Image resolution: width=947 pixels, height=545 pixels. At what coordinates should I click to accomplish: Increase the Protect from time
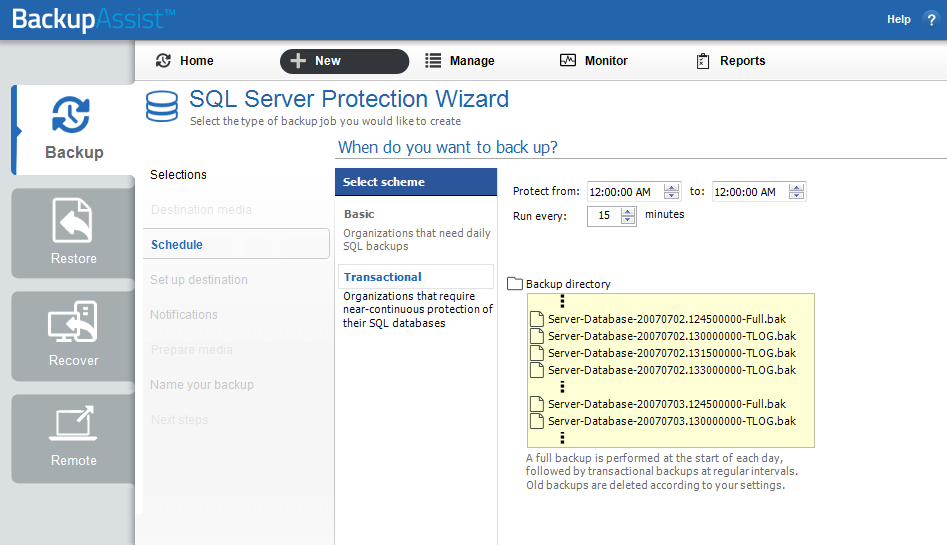(671, 187)
